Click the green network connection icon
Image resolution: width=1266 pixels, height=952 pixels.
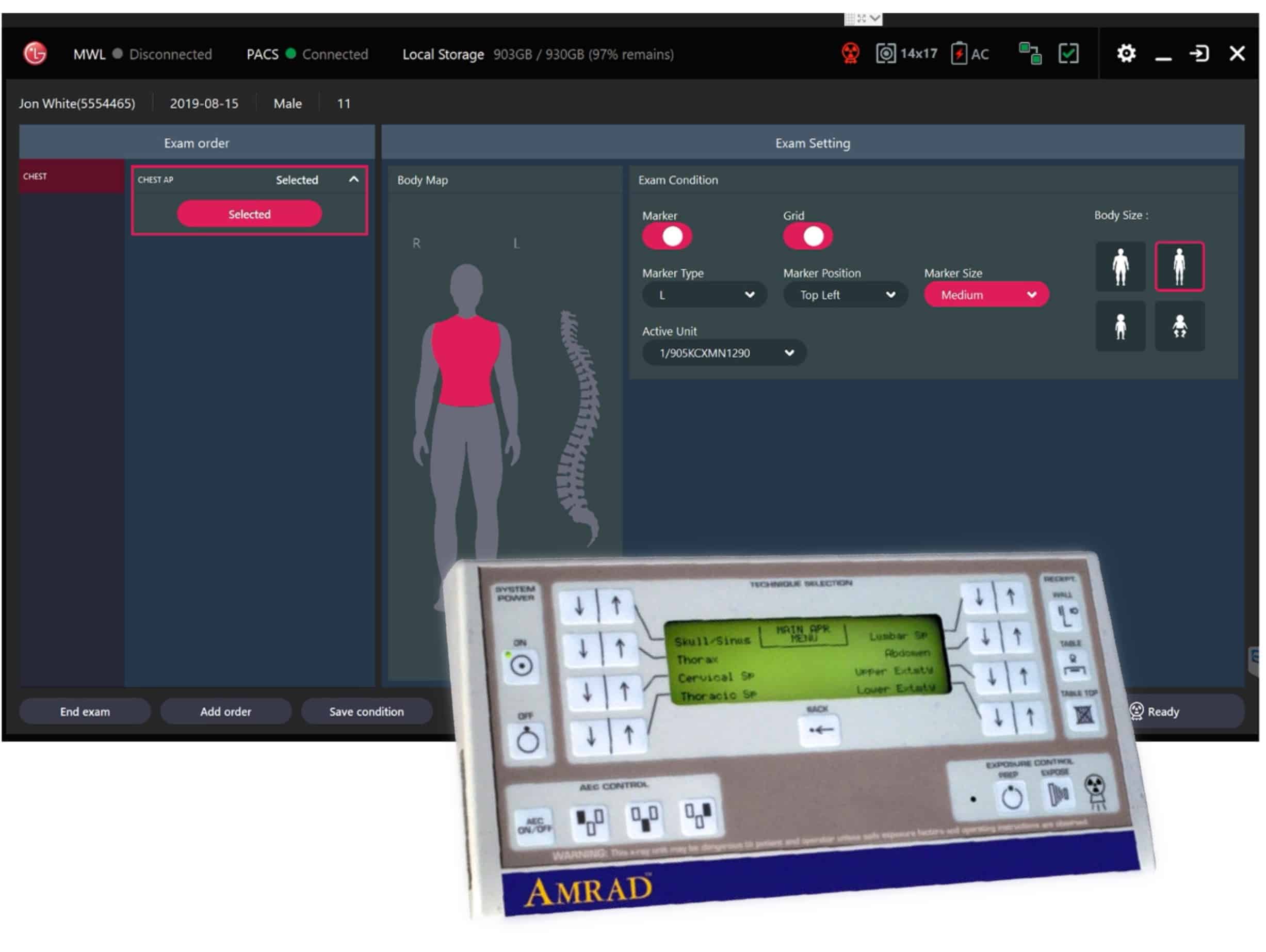(1030, 54)
